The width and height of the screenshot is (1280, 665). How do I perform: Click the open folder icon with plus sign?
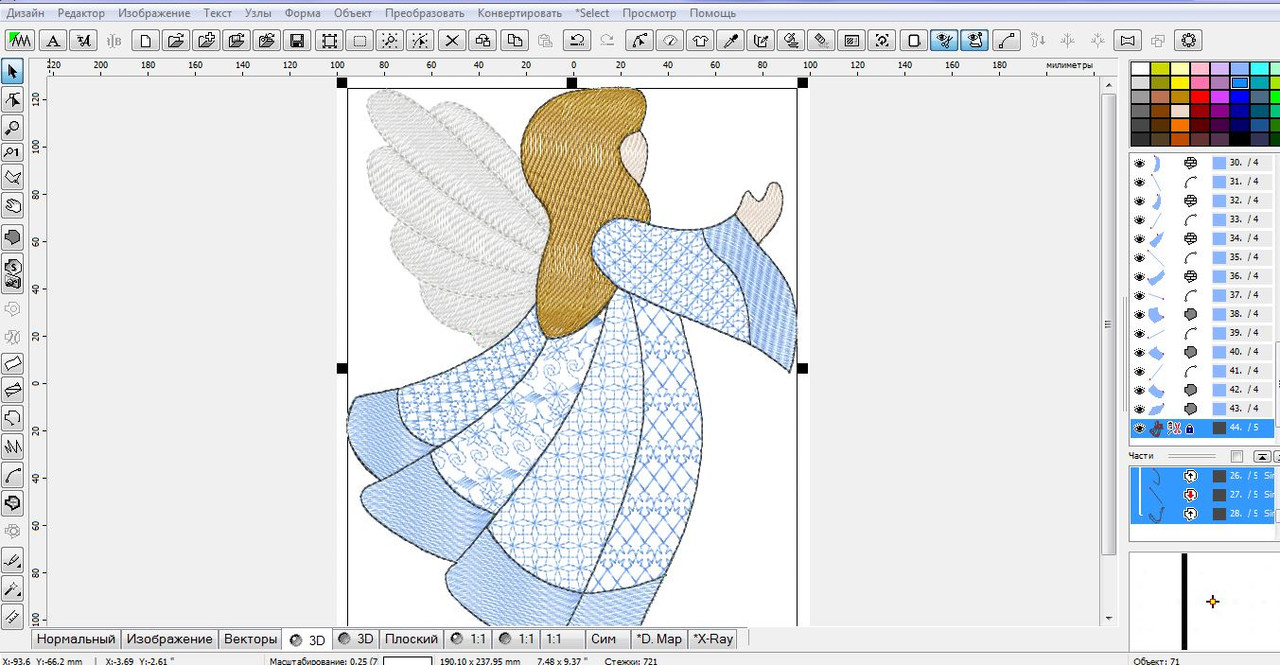[206, 41]
